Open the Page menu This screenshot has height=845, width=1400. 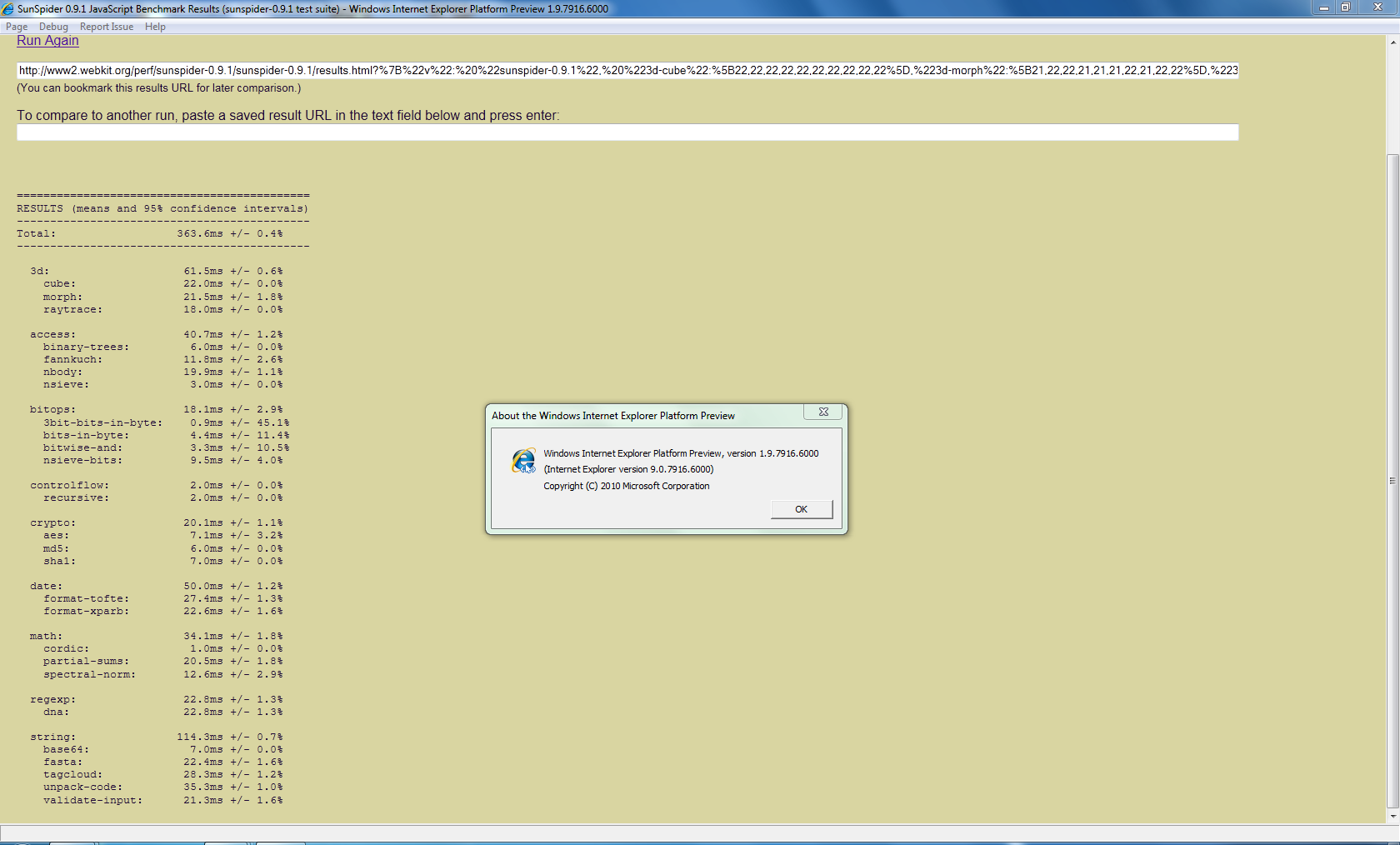[17, 27]
